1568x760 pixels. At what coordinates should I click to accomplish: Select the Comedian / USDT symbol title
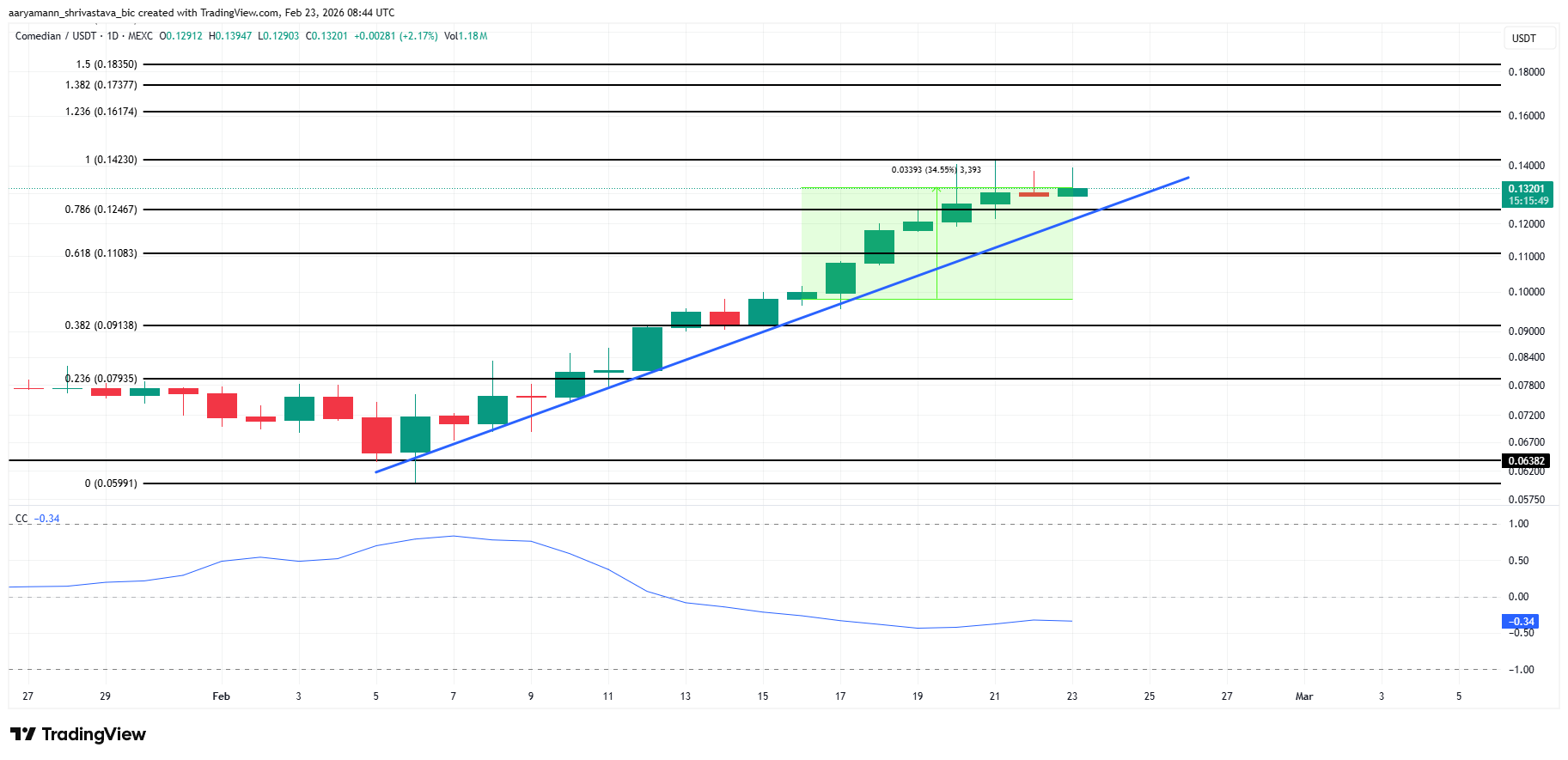coord(56,36)
